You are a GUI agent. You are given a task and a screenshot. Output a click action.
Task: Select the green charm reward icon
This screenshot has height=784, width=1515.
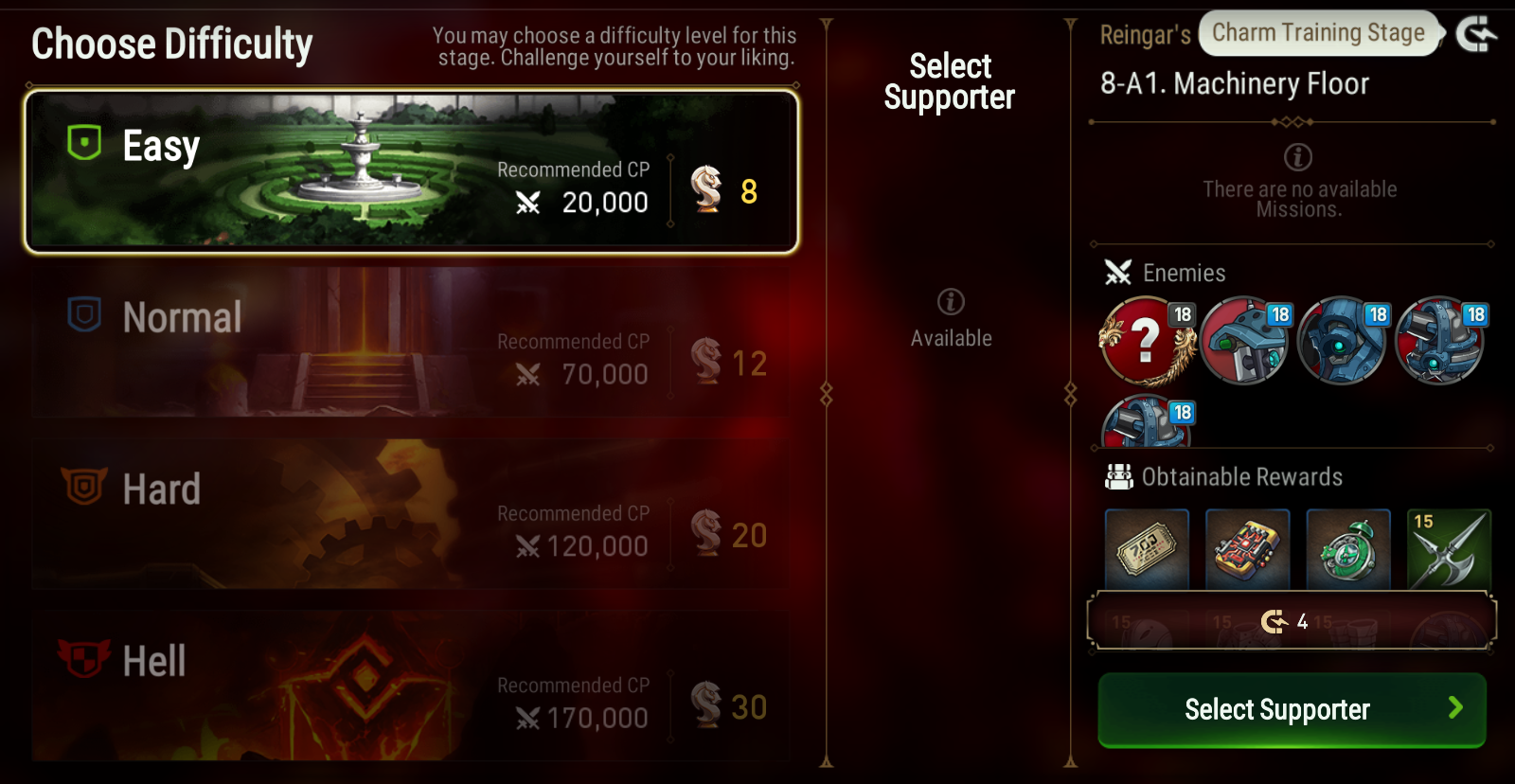pos(1348,549)
